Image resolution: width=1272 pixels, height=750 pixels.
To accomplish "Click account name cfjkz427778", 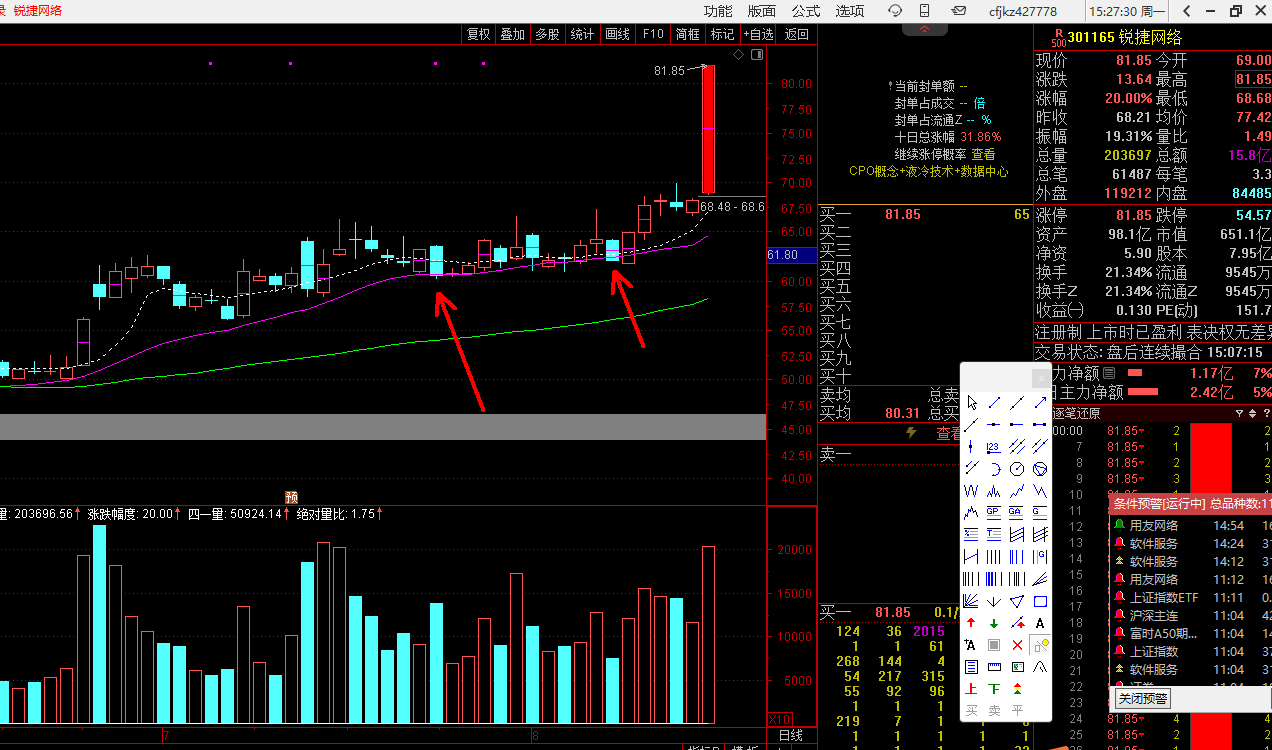I will [1022, 11].
